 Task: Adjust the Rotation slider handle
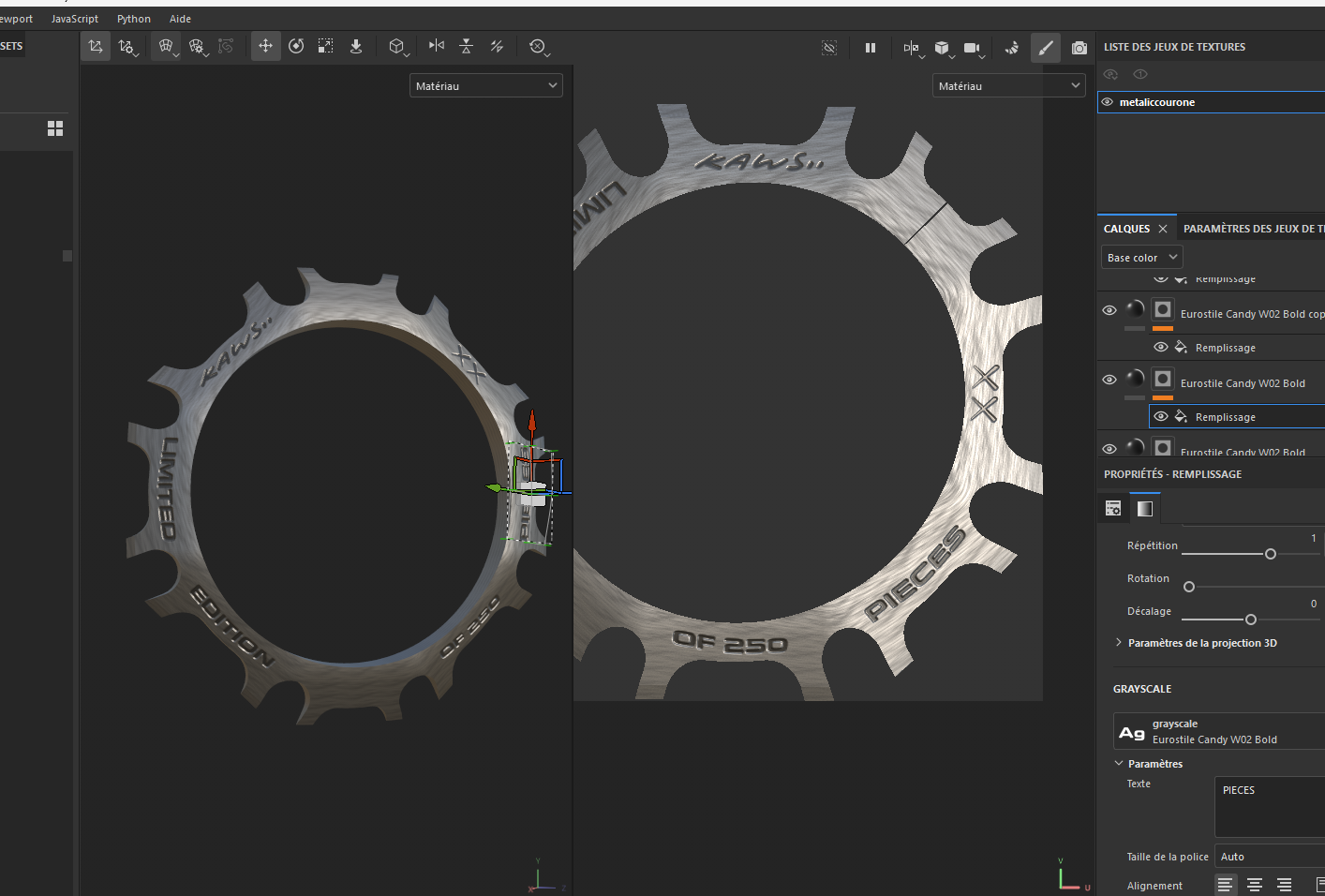coord(1189,587)
